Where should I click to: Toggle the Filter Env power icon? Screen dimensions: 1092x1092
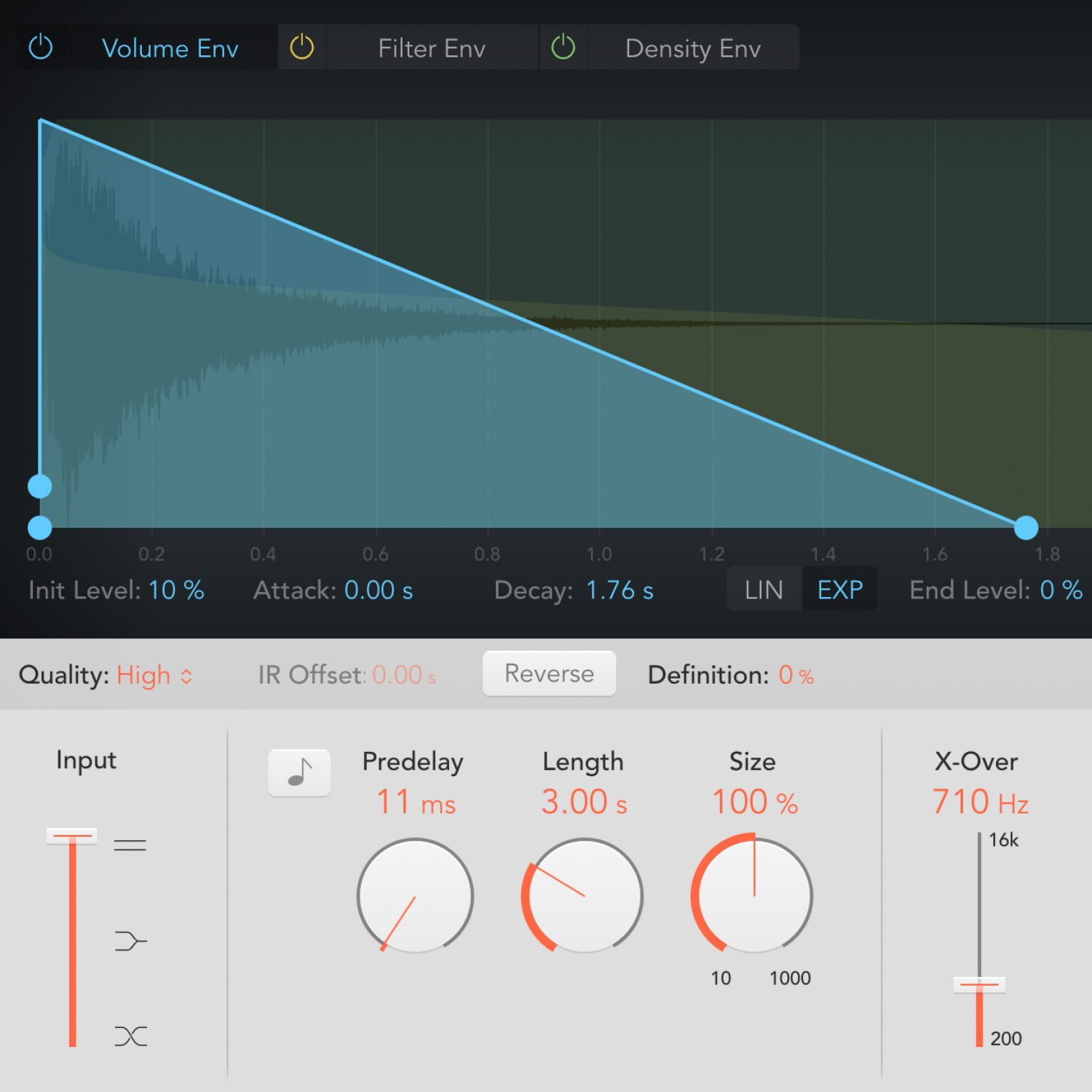click(301, 47)
